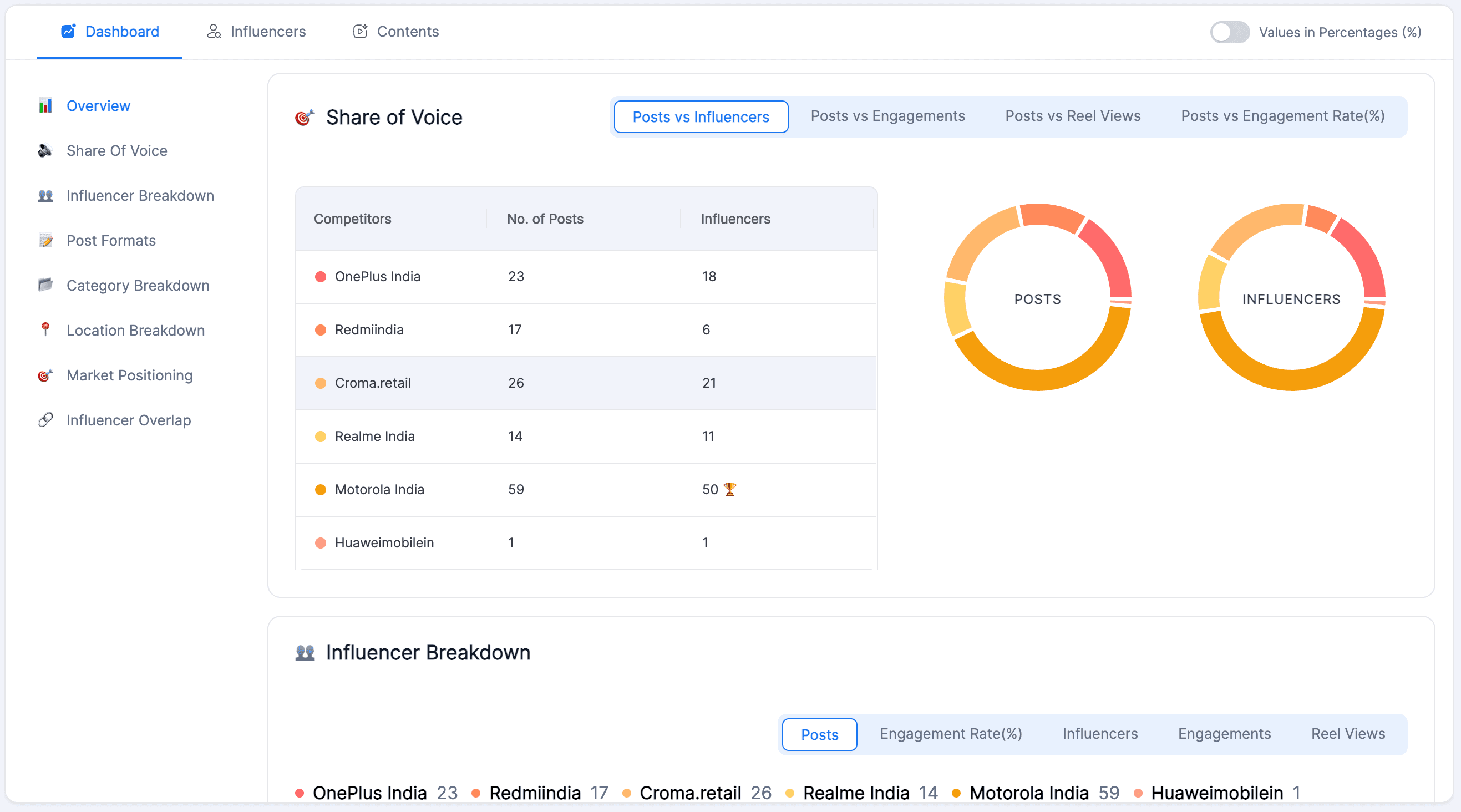Click the target icon beside Share of Voice heading
Image resolution: width=1461 pixels, height=812 pixels.
coord(305,118)
